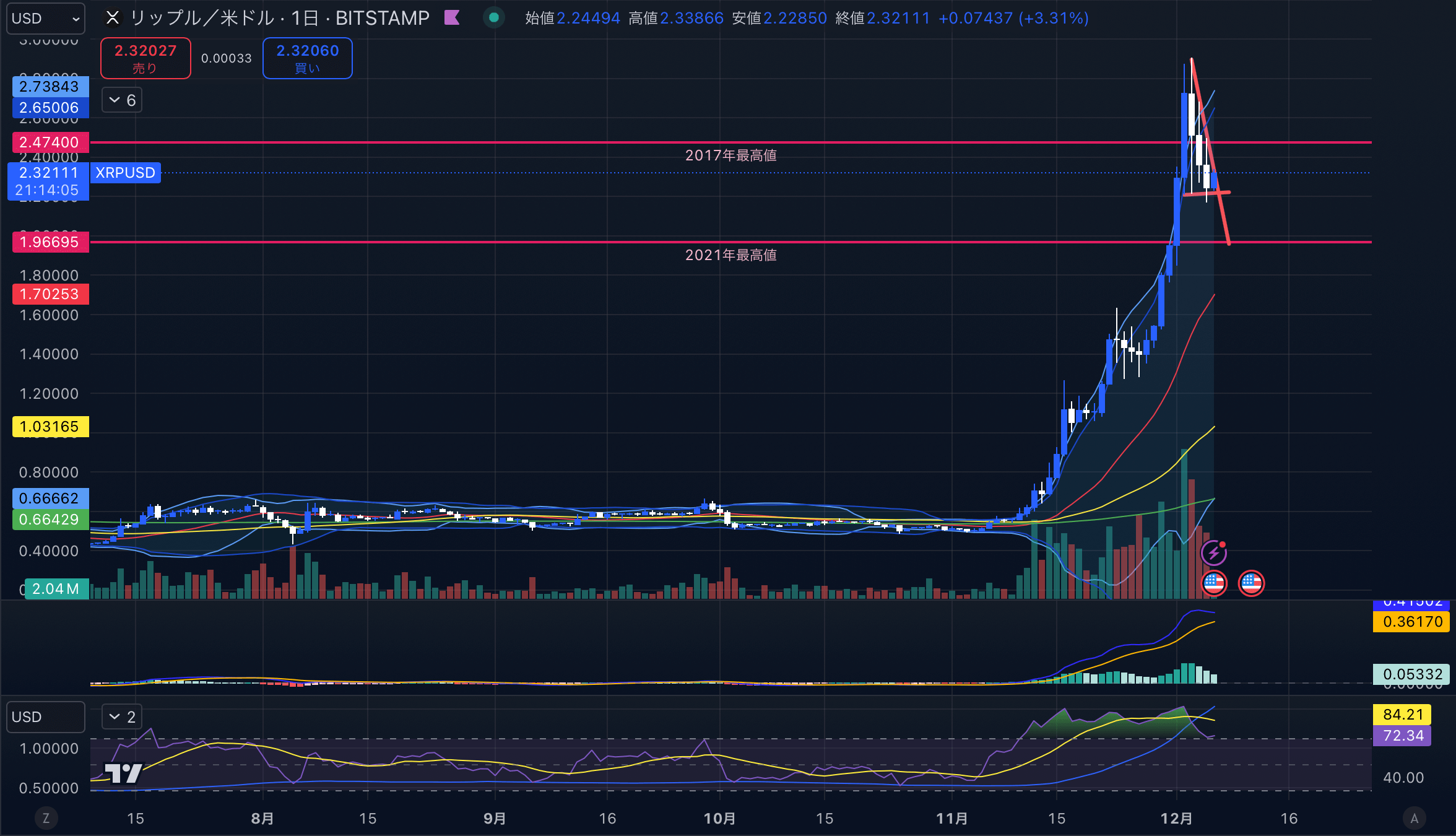Viewport: 1456px width, 836px height.
Task: Click the 2.04 M volume label
Action: click(56, 589)
